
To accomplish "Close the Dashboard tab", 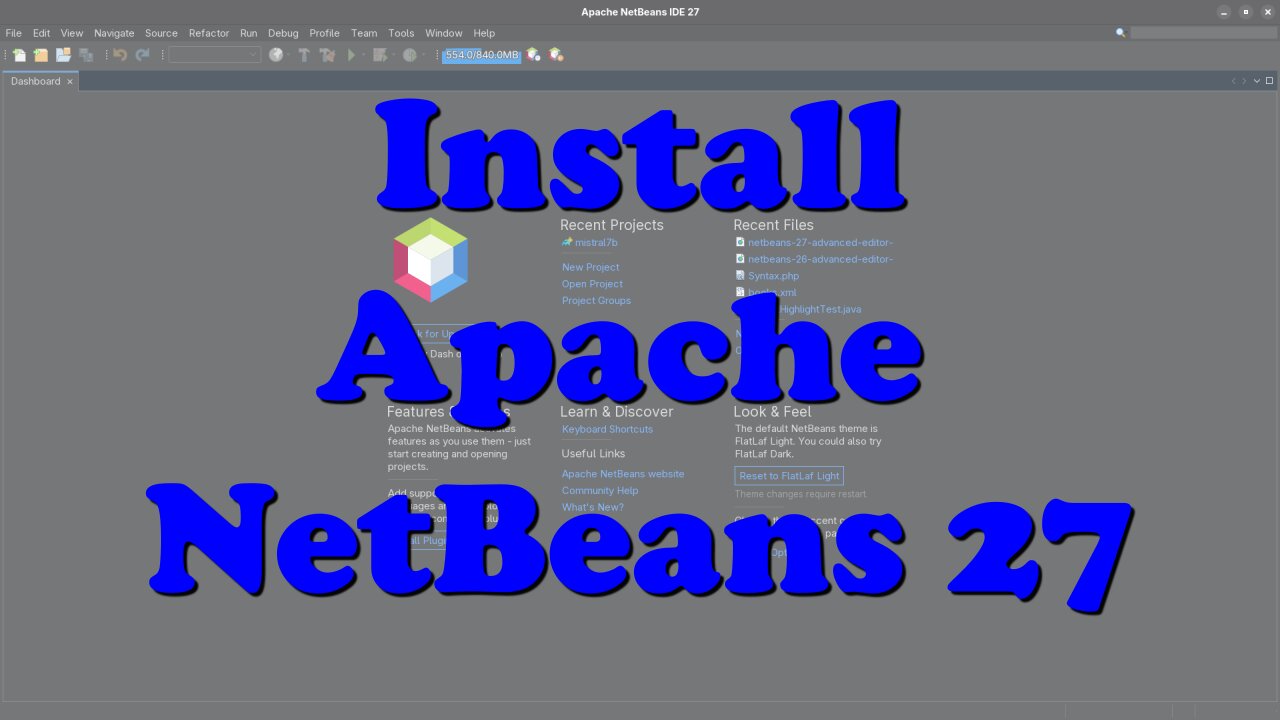I will (70, 82).
